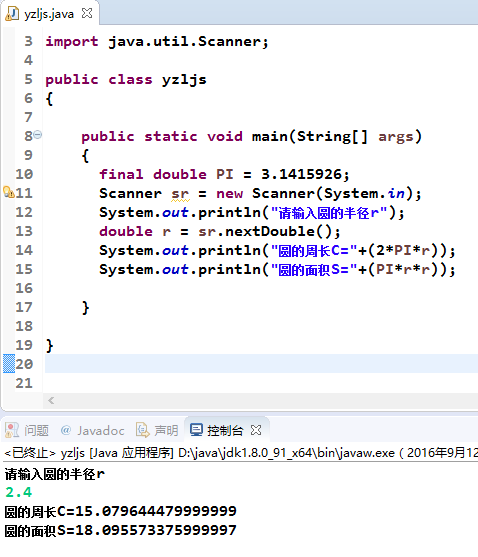The width and height of the screenshot is (478, 557).
Task: Click the console output 圆的周长C=15.079644479999999
Action: (121, 511)
